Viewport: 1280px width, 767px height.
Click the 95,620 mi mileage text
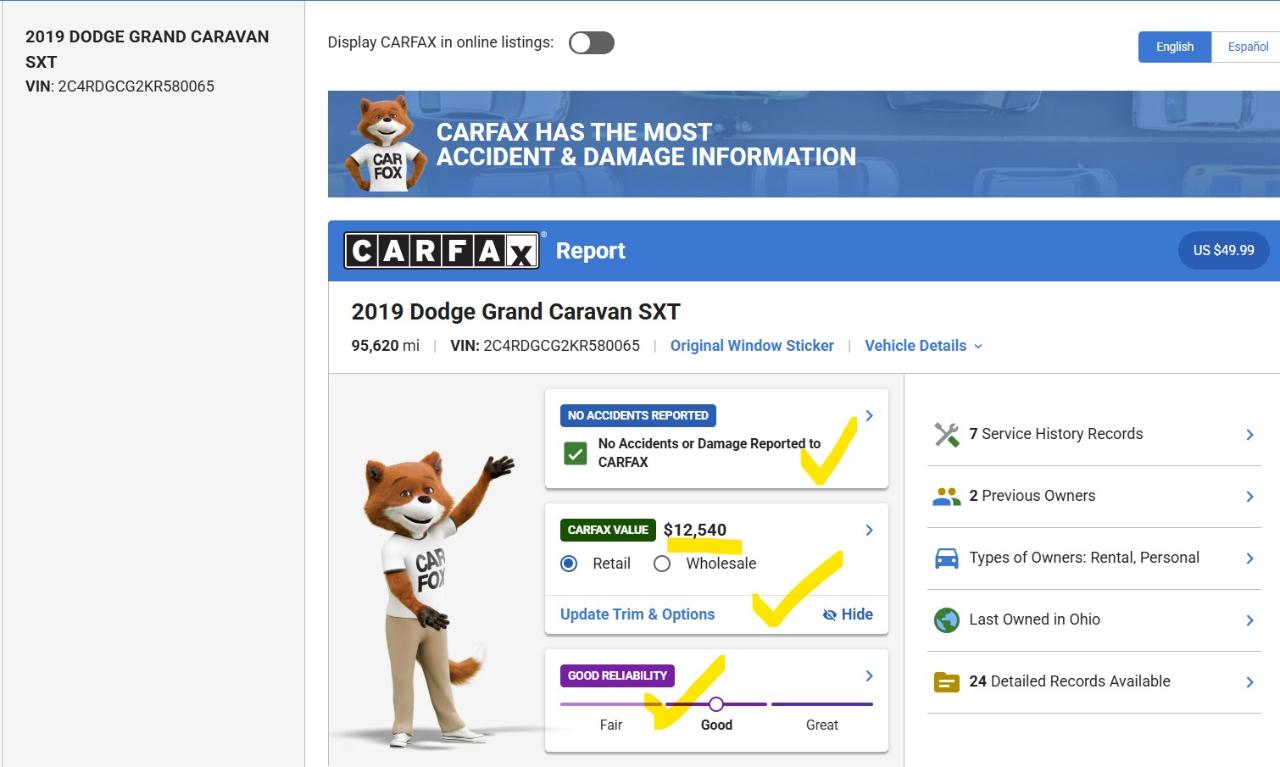[x=385, y=345]
